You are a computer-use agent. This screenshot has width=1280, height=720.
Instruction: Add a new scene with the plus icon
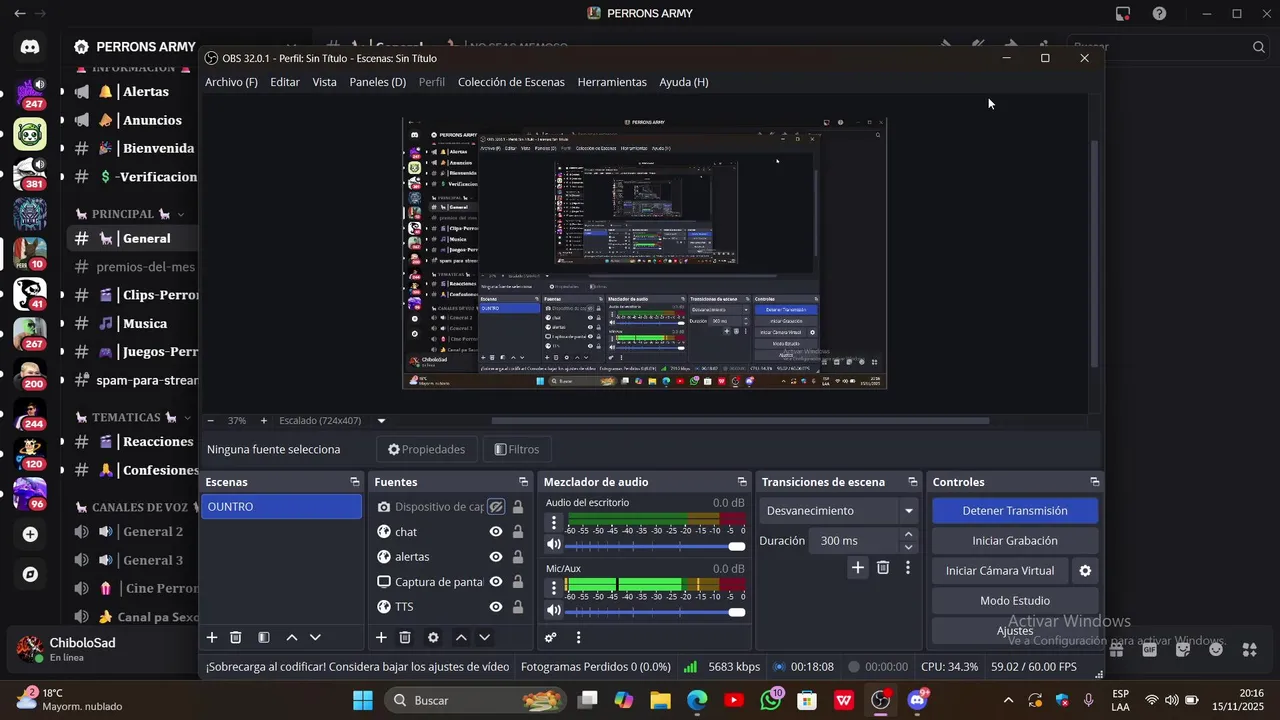pyautogui.click(x=212, y=638)
